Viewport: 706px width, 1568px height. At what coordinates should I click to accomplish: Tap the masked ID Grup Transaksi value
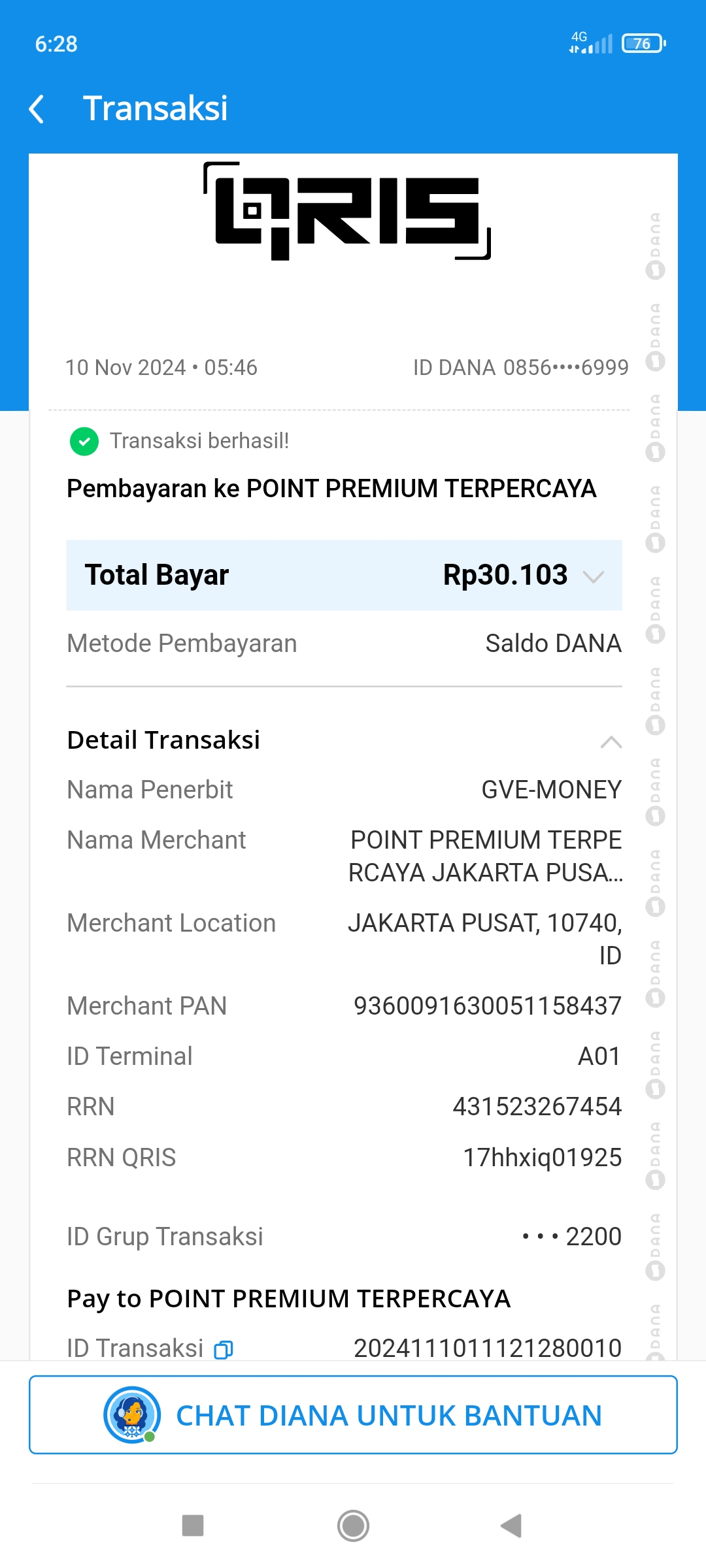point(572,1237)
